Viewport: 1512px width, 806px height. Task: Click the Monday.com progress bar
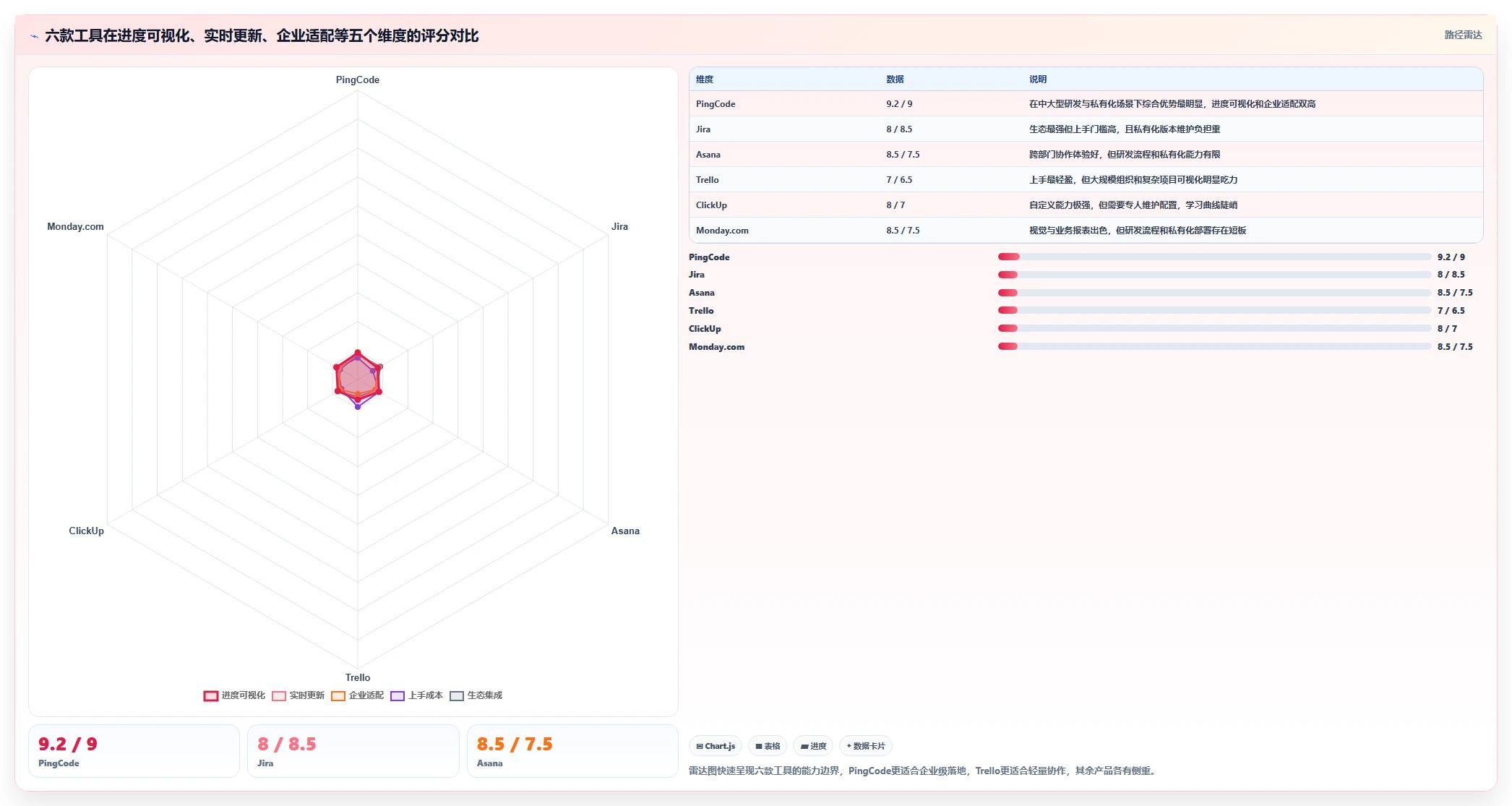click(1214, 346)
